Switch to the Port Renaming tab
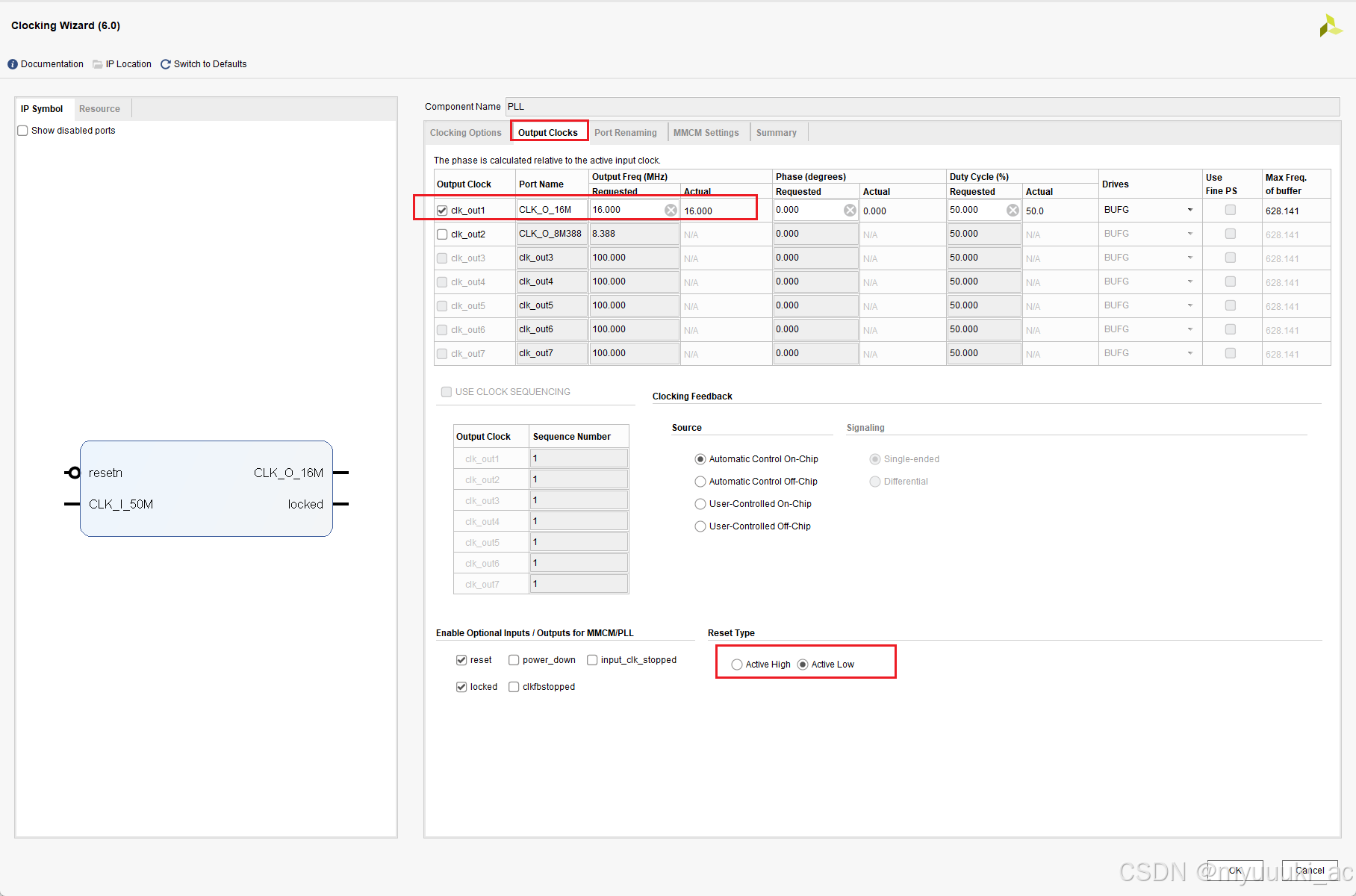Screen dimensions: 1356x896 click(626, 133)
